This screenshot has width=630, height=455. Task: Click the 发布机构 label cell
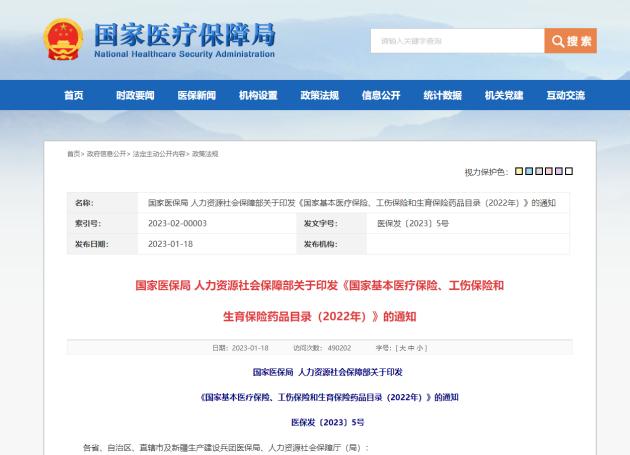331,244
